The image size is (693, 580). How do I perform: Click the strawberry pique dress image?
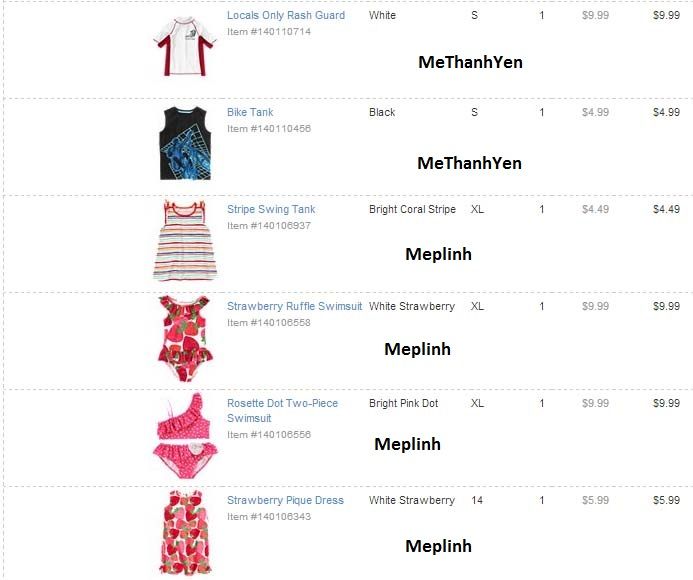(185, 532)
